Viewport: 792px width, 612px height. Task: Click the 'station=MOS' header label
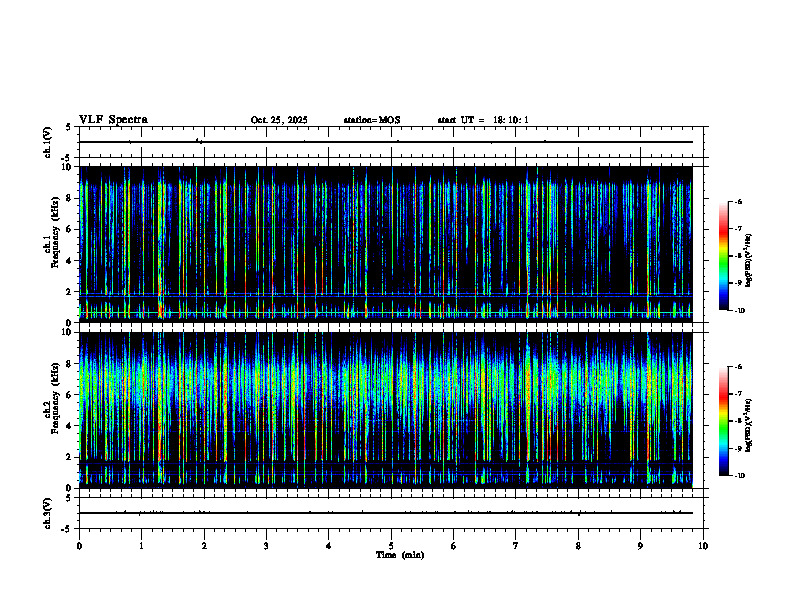pyautogui.click(x=372, y=120)
